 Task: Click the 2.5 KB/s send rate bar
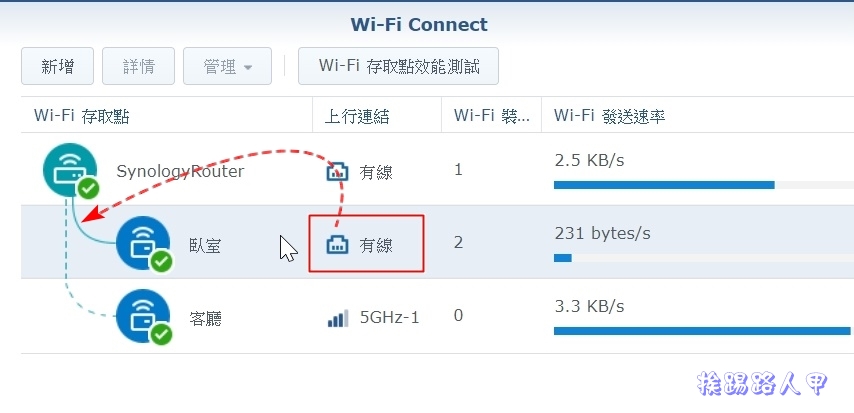click(704, 185)
